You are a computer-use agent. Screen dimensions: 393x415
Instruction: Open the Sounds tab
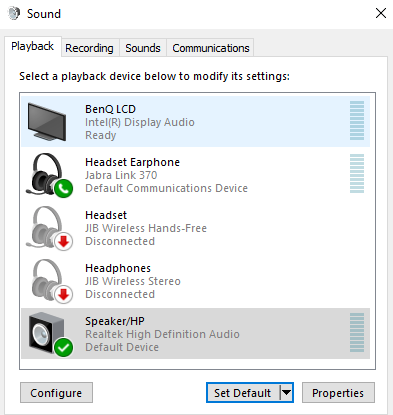pos(143,48)
